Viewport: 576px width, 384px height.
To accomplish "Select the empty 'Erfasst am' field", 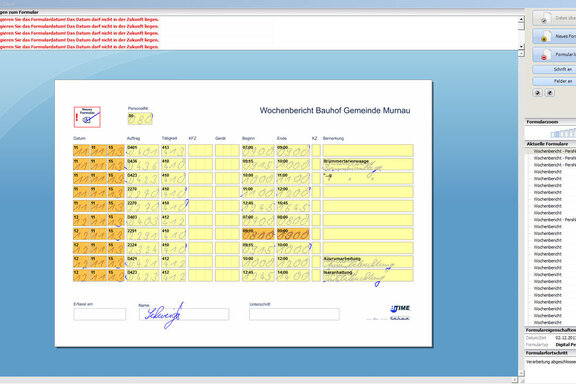I will 100,315.
